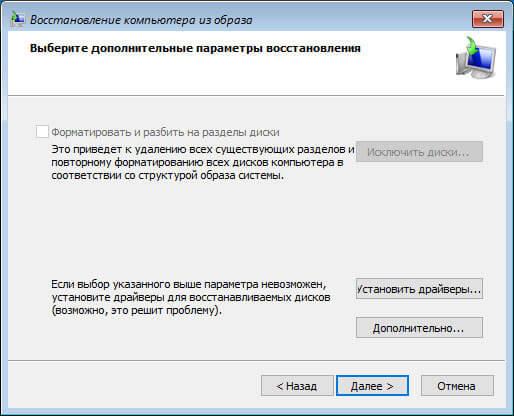Click the description text about удалению всех существующих разделов
Viewport: 514px width, 416px height.
203,162
